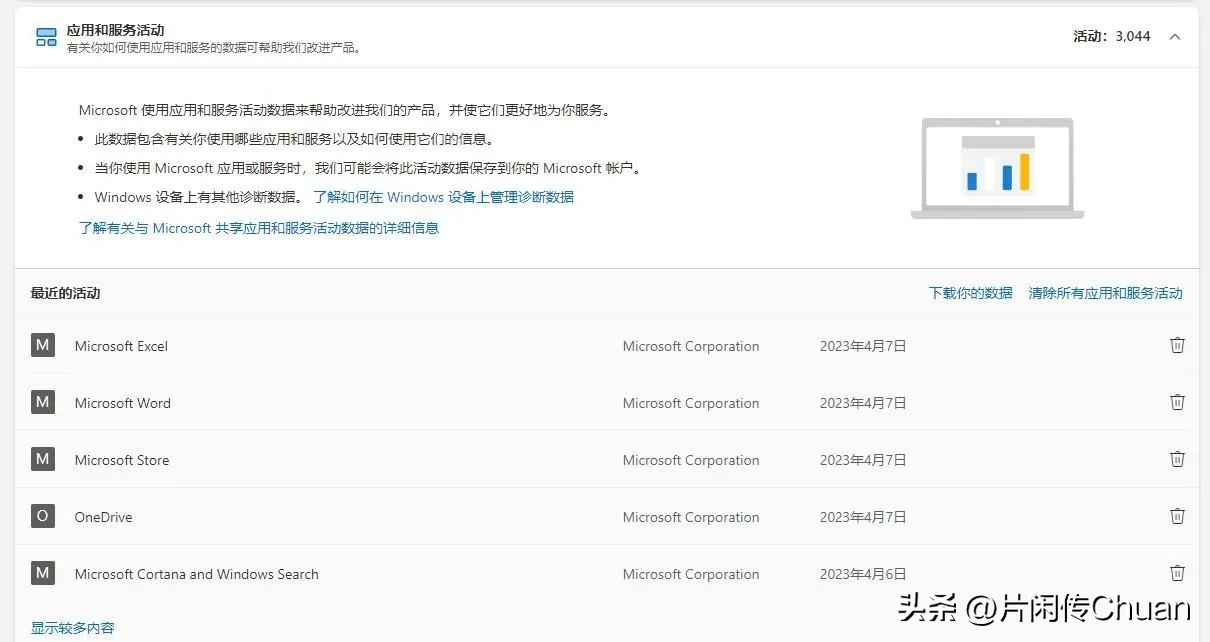Click the laptop chart illustration
The width and height of the screenshot is (1210, 642).
point(997,168)
